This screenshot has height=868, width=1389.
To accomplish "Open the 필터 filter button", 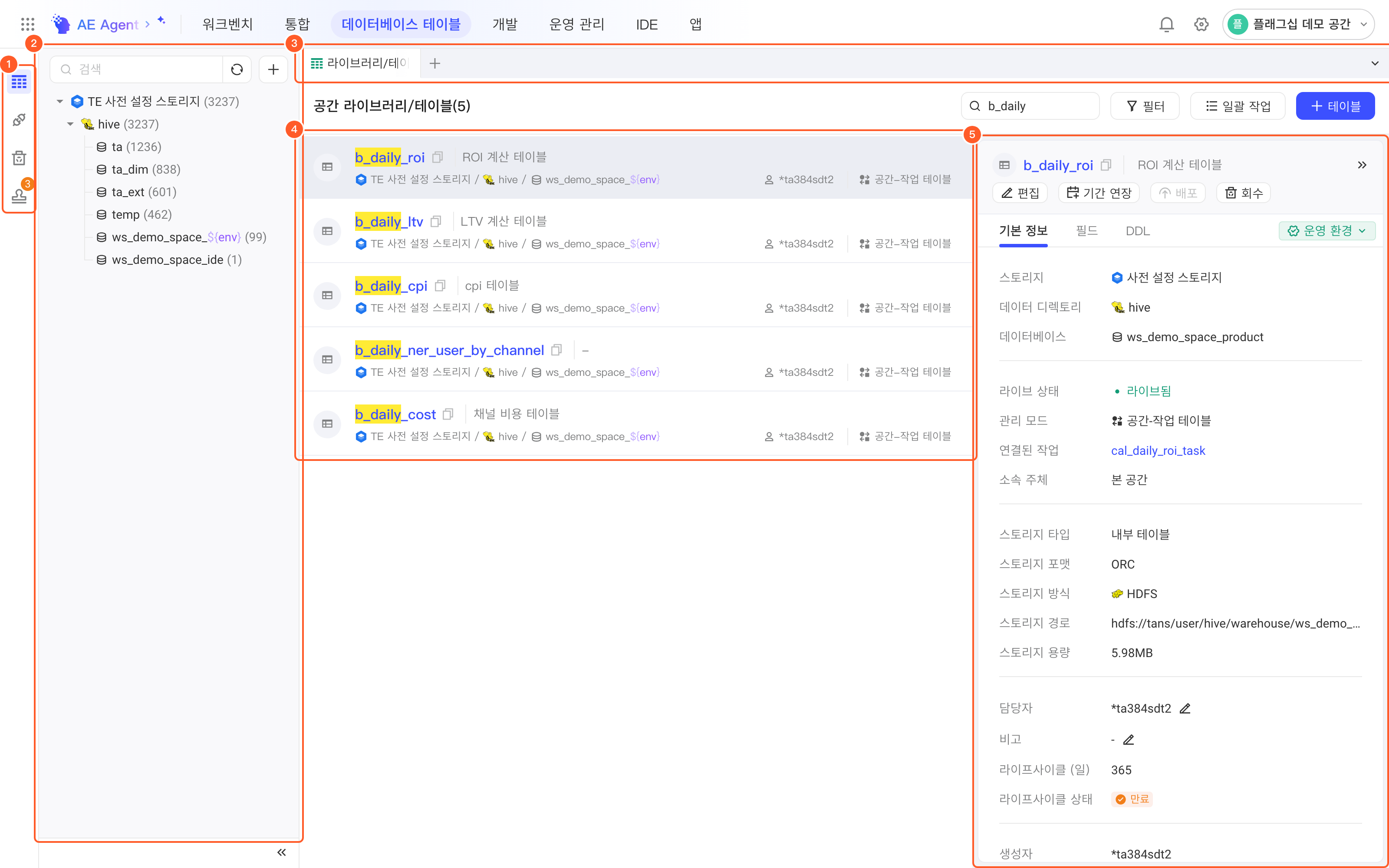I will pos(1145,106).
